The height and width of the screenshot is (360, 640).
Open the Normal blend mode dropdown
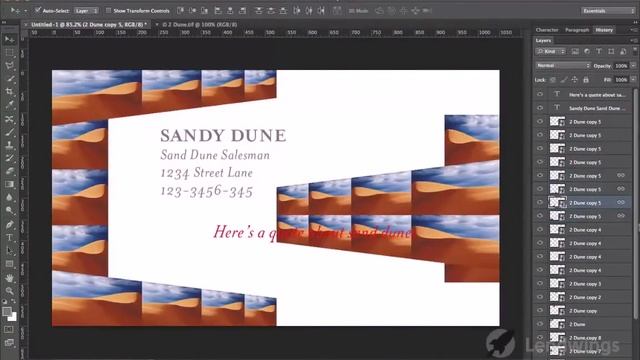pos(563,65)
